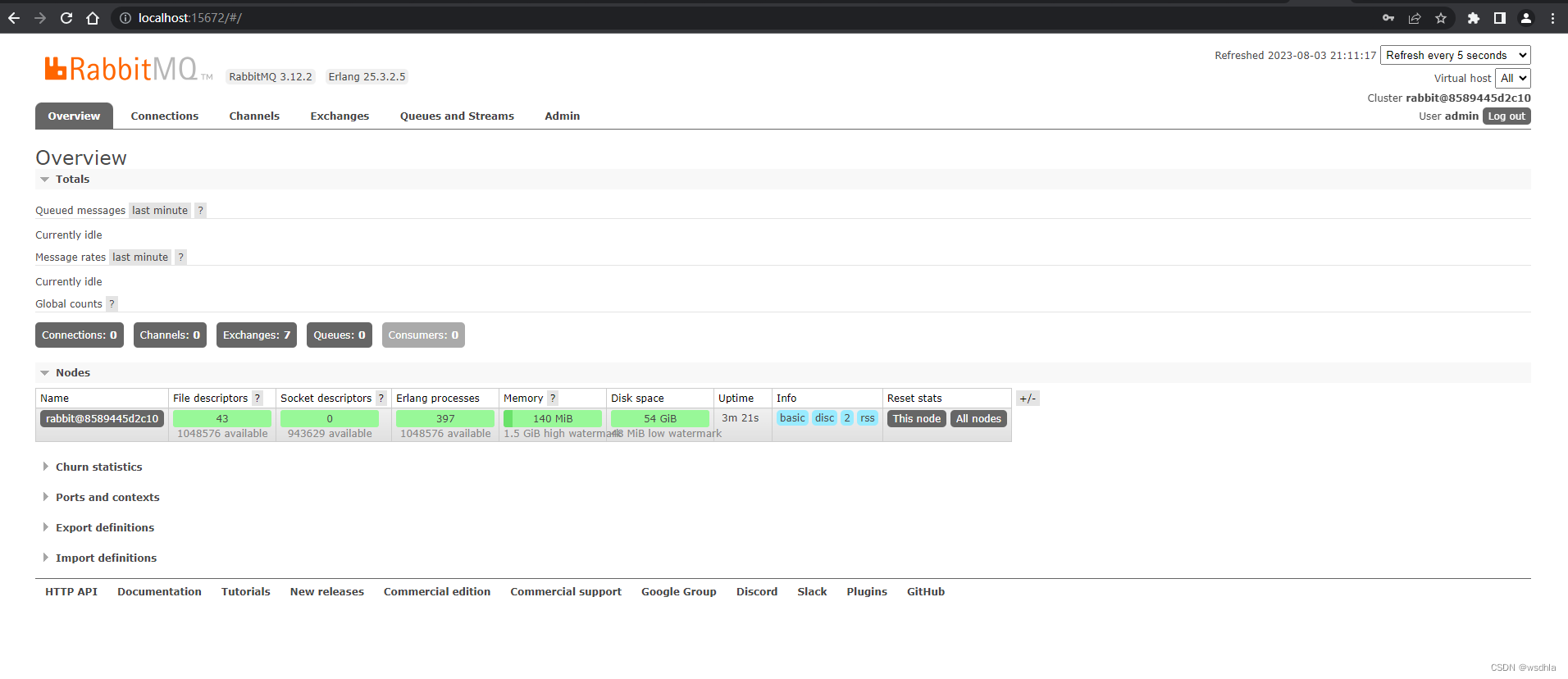This screenshot has height=679, width=1568.
Task: Open New releases footer link
Action: tap(327, 592)
